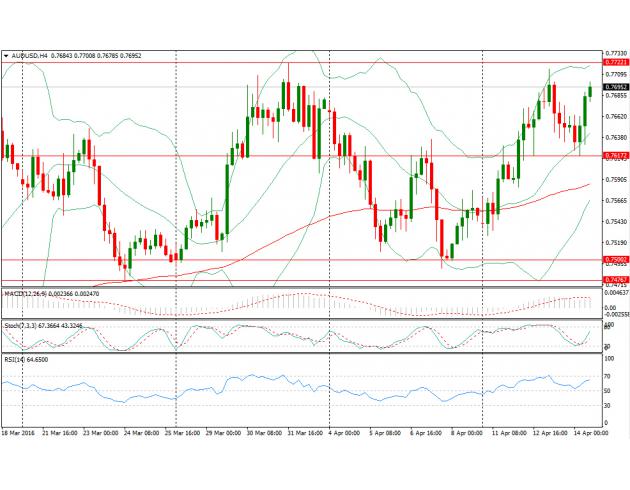630x490 pixels.
Task: Click the 18 Mar 2016 date label
Action: [x=20, y=436]
